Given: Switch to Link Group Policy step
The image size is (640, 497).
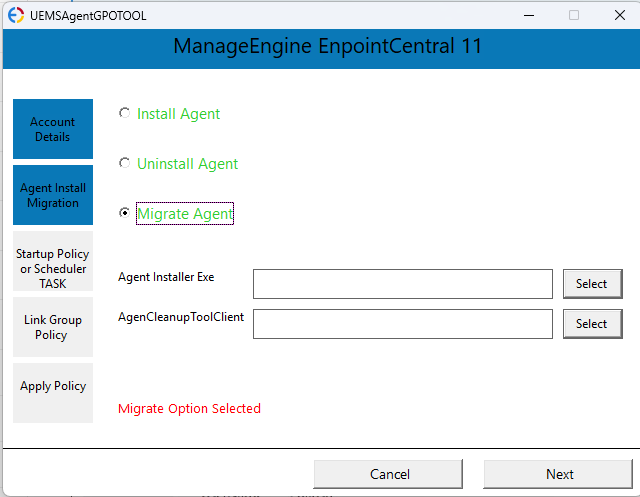Looking at the screenshot, I should [x=53, y=327].
